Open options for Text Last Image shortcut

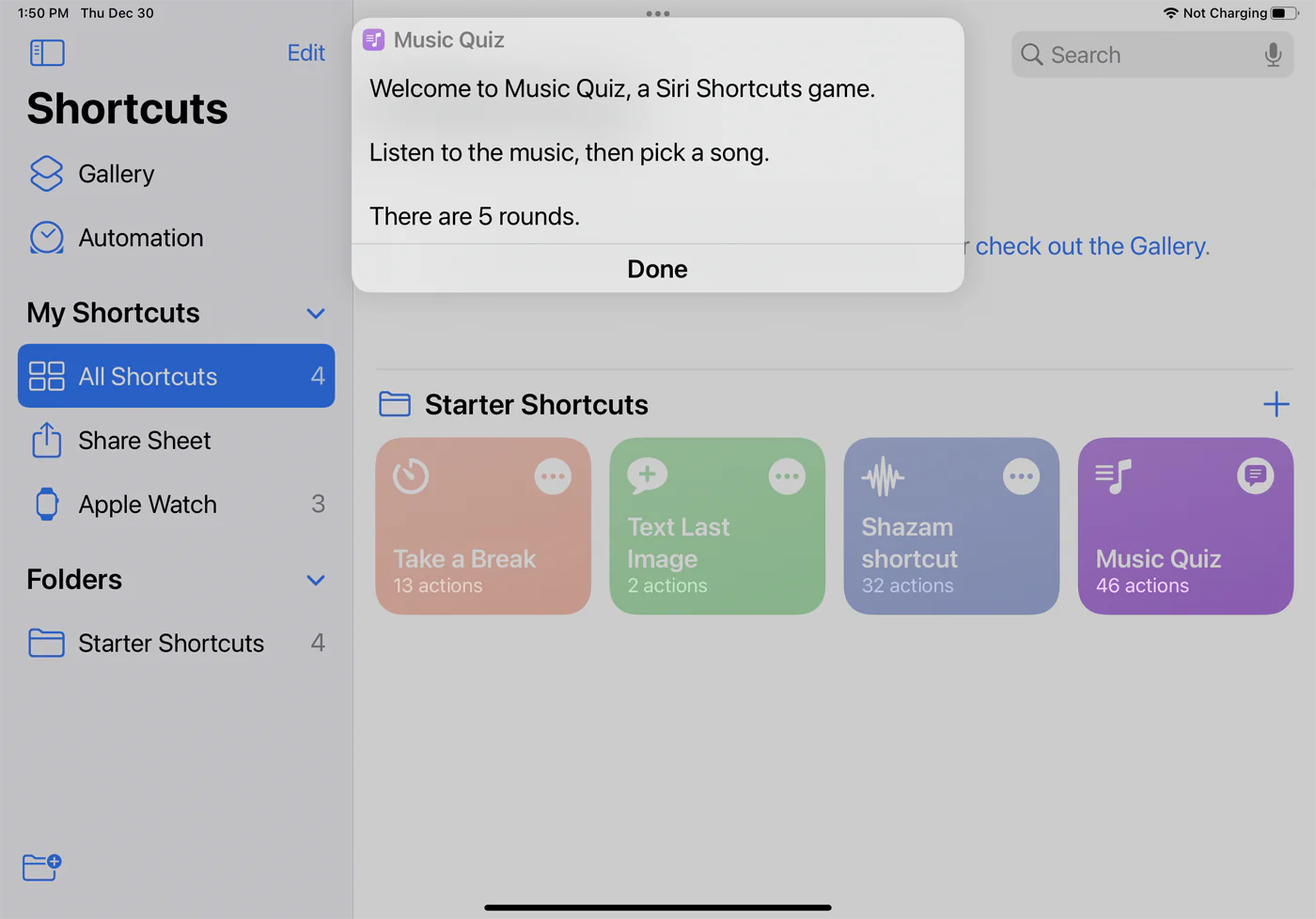(x=787, y=476)
